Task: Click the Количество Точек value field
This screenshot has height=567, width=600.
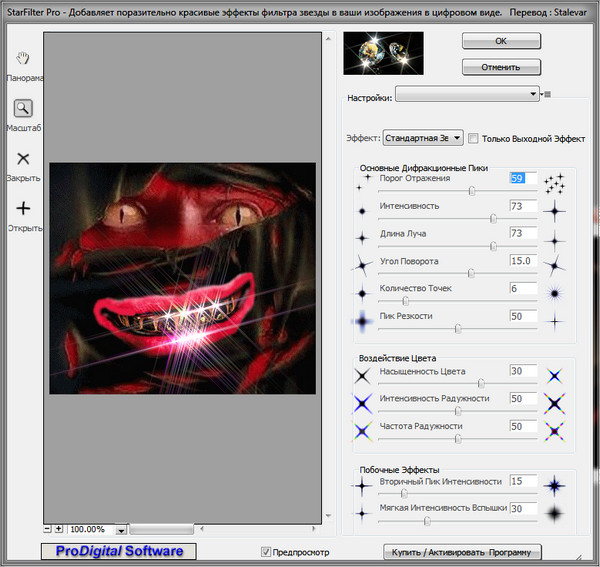Action: (x=522, y=288)
